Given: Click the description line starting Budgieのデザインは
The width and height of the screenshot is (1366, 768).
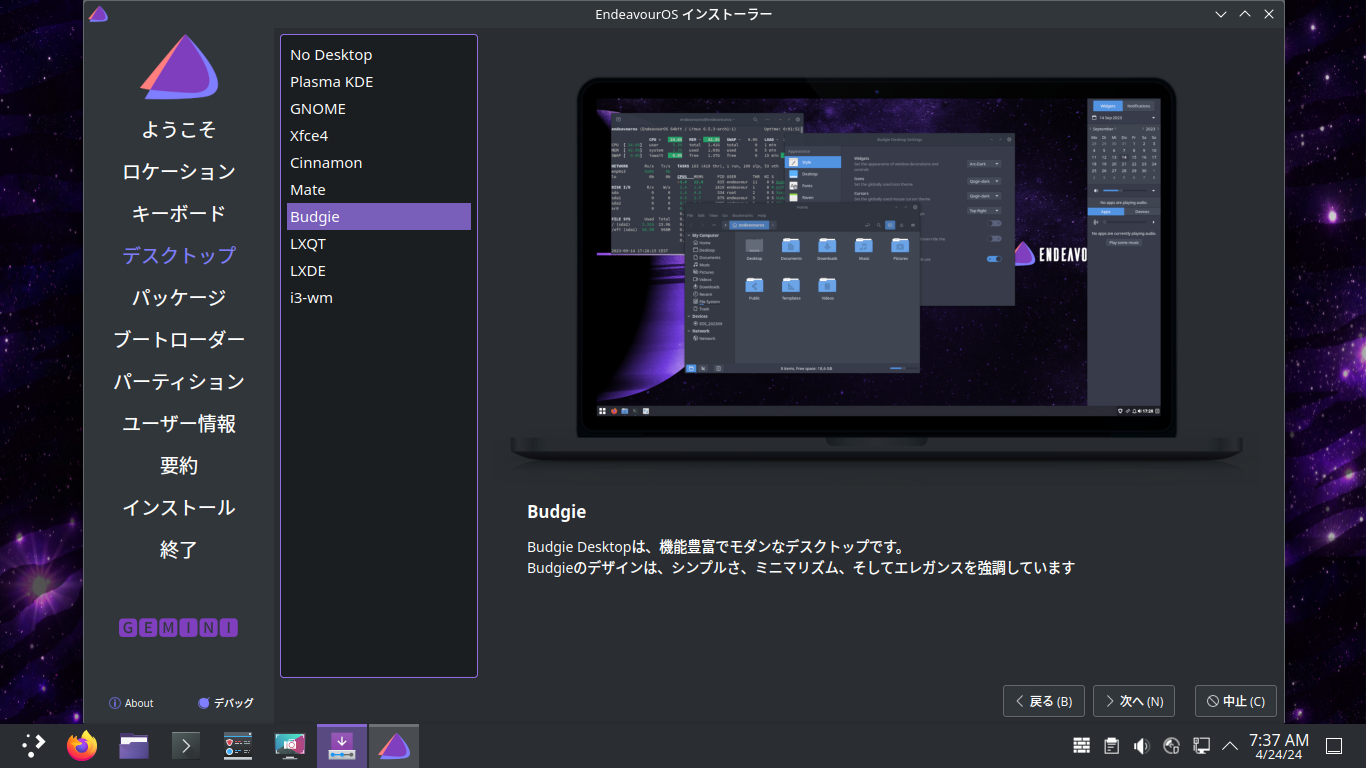Looking at the screenshot, I should pos(800,568).
